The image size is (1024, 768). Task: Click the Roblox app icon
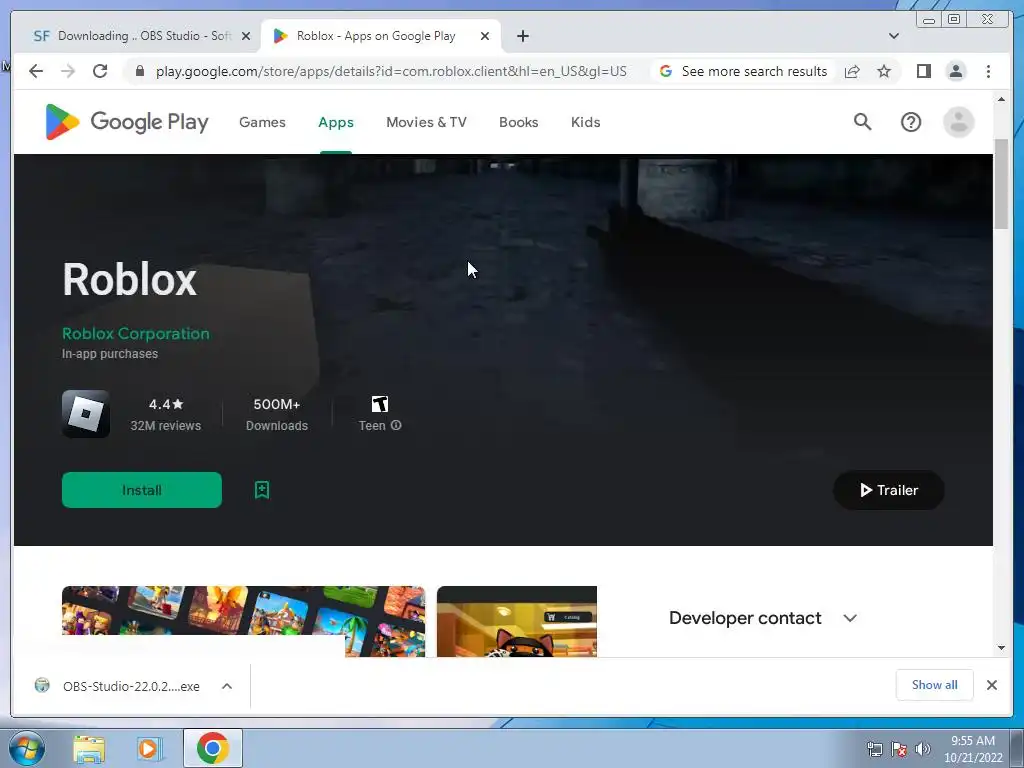pyautogui.click(x=86, y=414)
